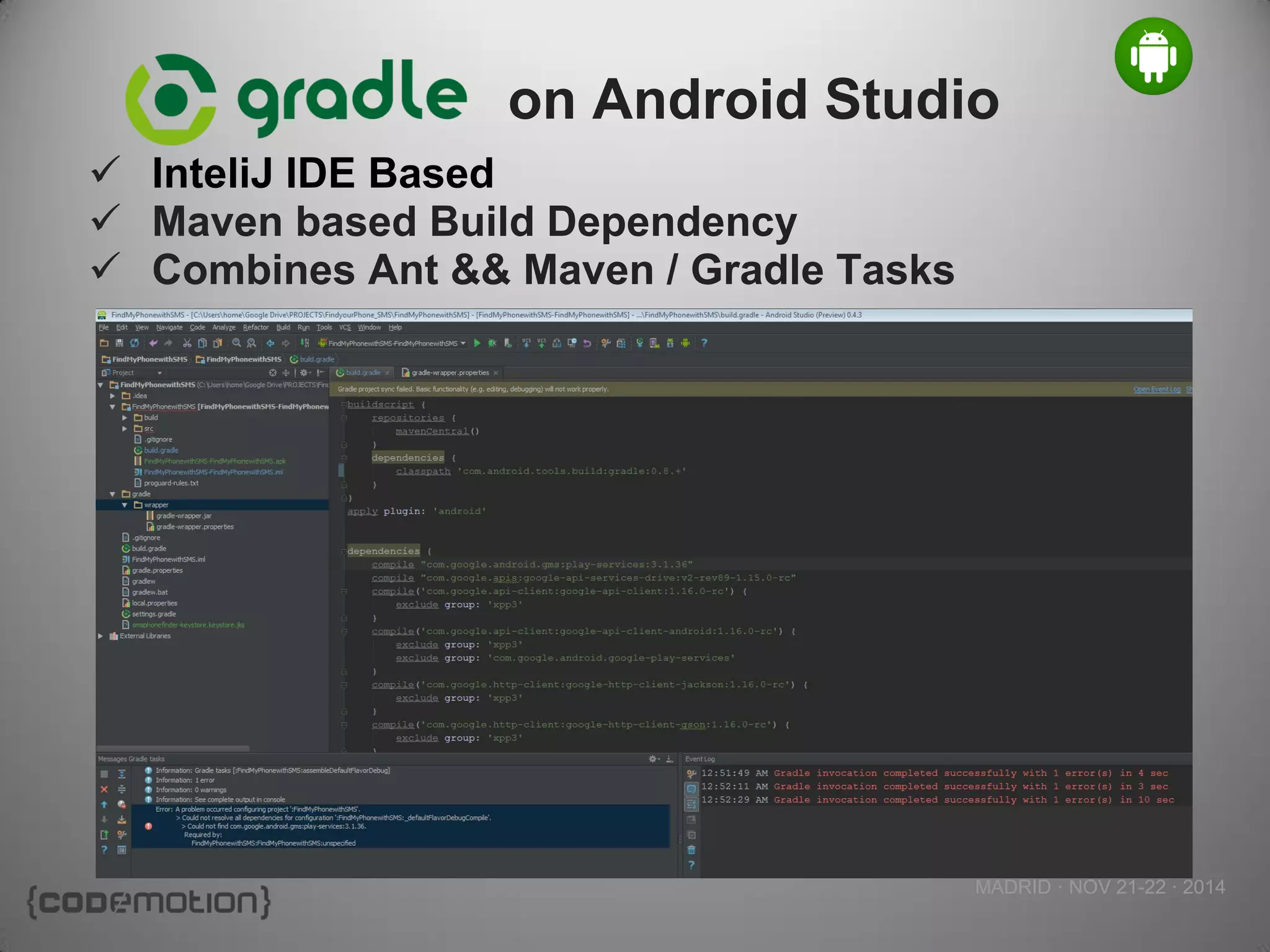The image size is (1270, 952).
Task: Open the VCS menu
Action: tap(345, 327)
